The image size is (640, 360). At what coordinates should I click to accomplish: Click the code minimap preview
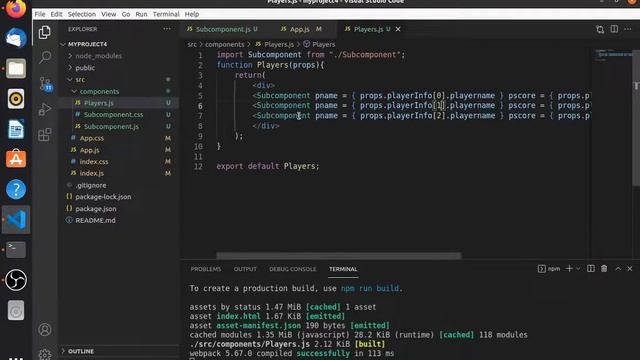click(x=612, y=56)
